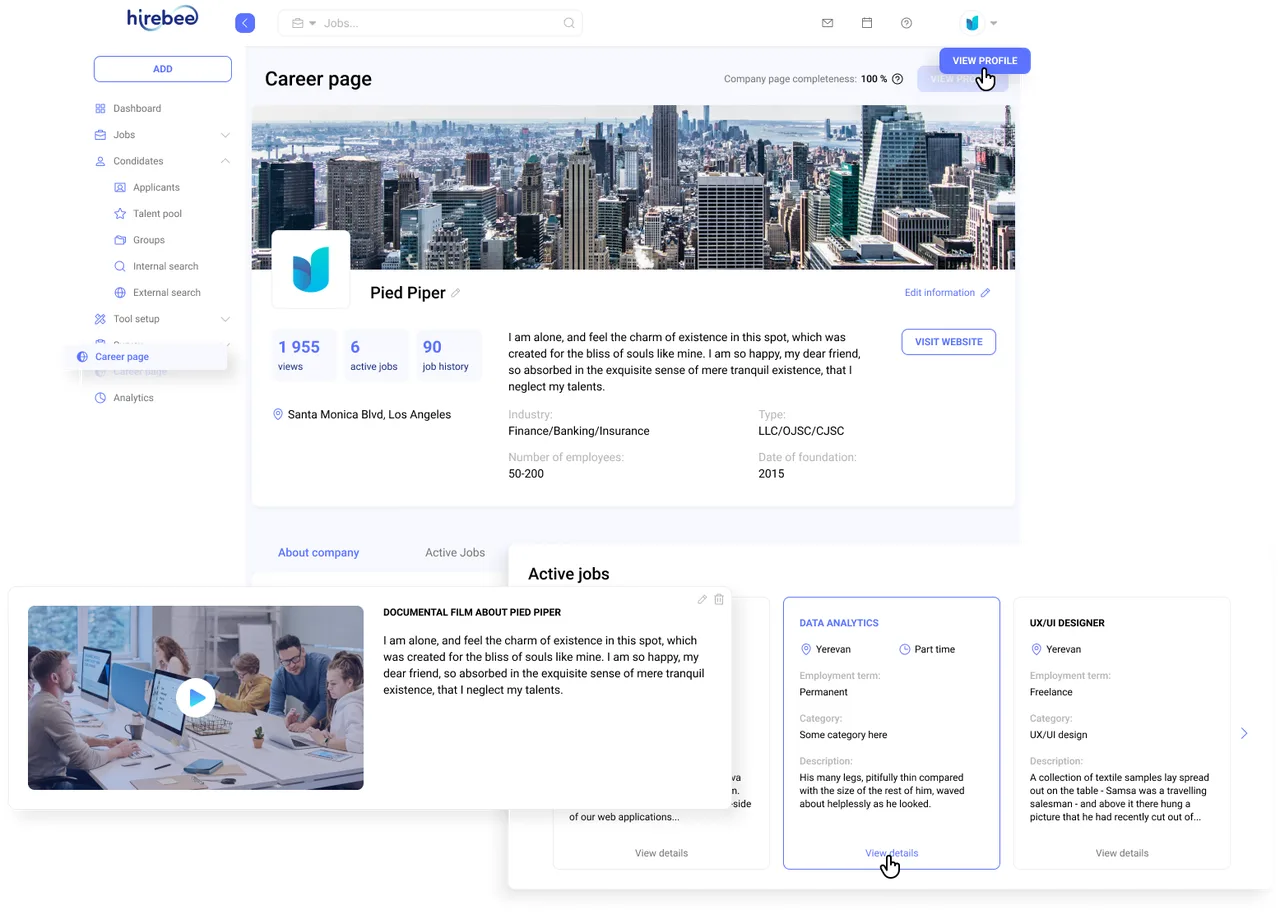Click the Applicants person icon

tap(120, 187)
